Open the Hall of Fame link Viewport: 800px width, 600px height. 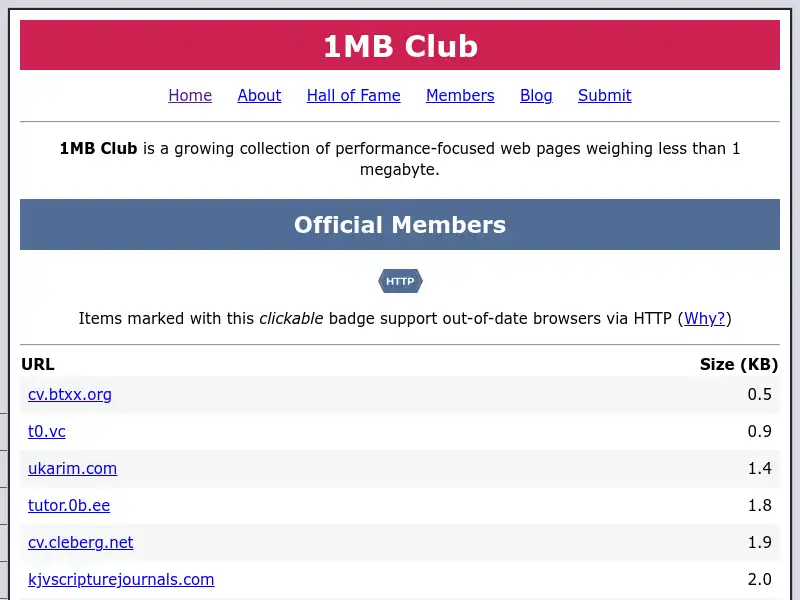(354, 95)
